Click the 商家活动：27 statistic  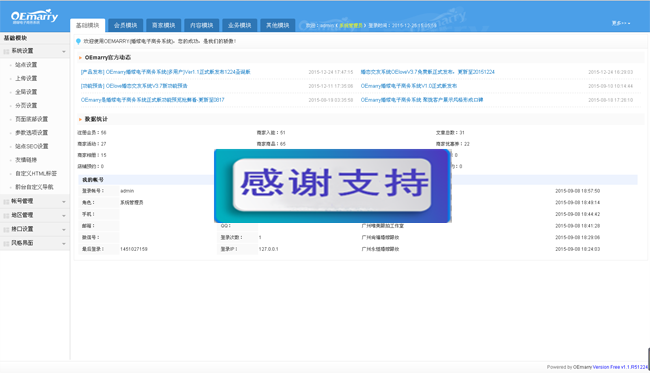point(92,144)
